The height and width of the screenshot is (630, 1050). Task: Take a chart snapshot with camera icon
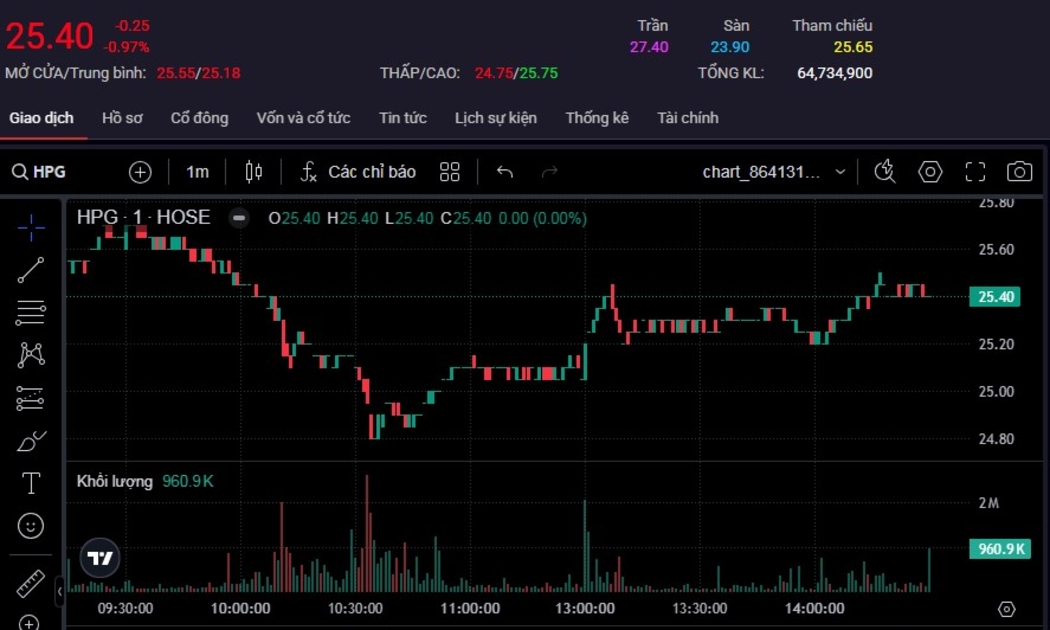[x=1019, y=172]
